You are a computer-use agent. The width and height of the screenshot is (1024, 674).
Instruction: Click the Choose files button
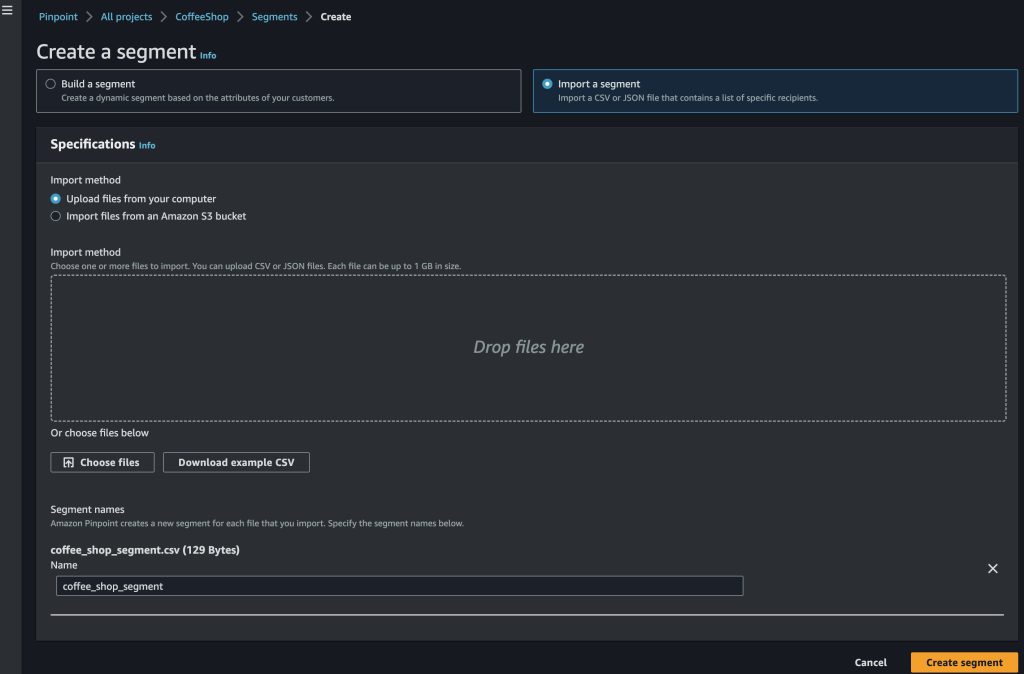tap(103, 462)
